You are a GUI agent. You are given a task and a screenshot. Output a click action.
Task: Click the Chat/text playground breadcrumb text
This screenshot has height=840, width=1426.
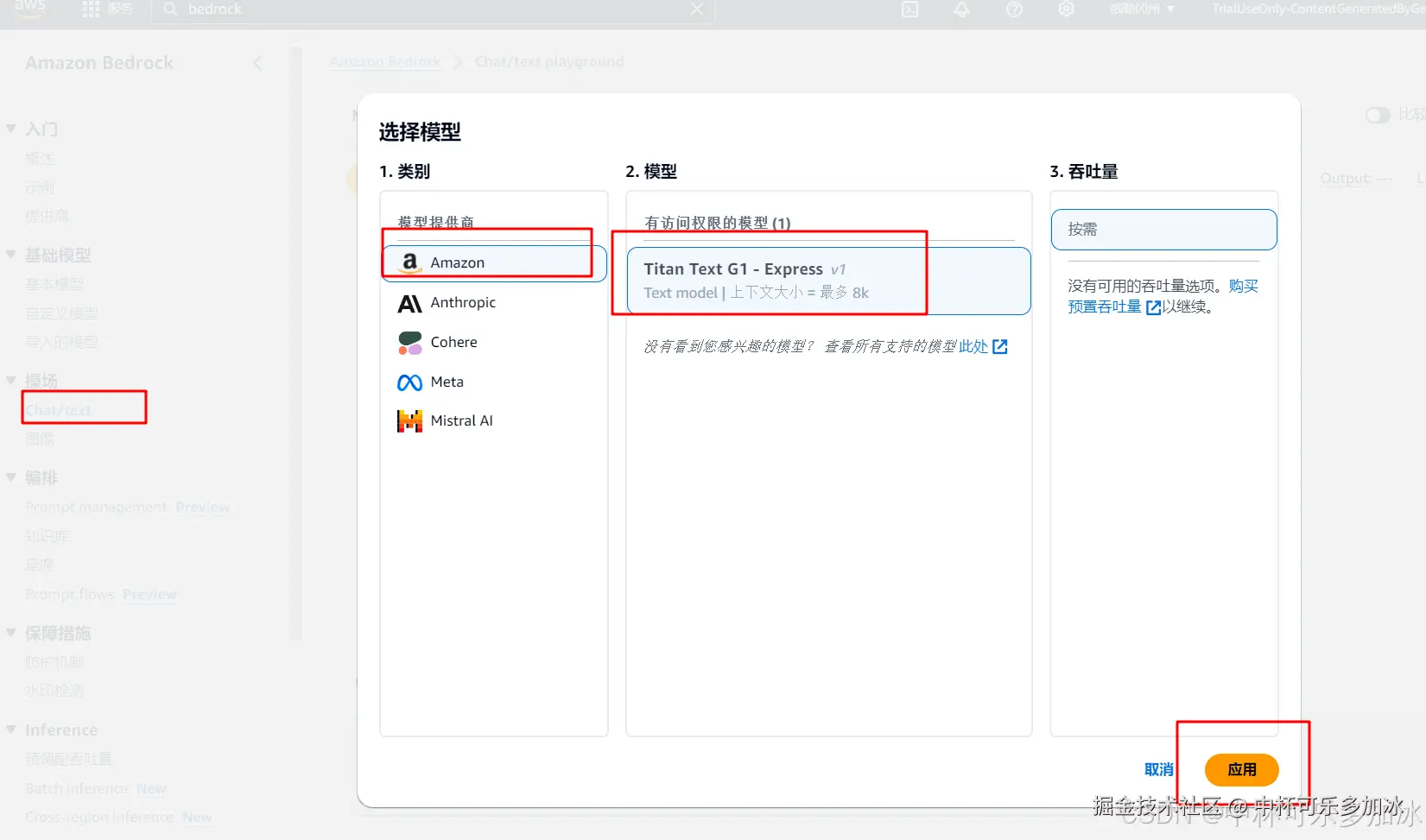pos(549,61)
